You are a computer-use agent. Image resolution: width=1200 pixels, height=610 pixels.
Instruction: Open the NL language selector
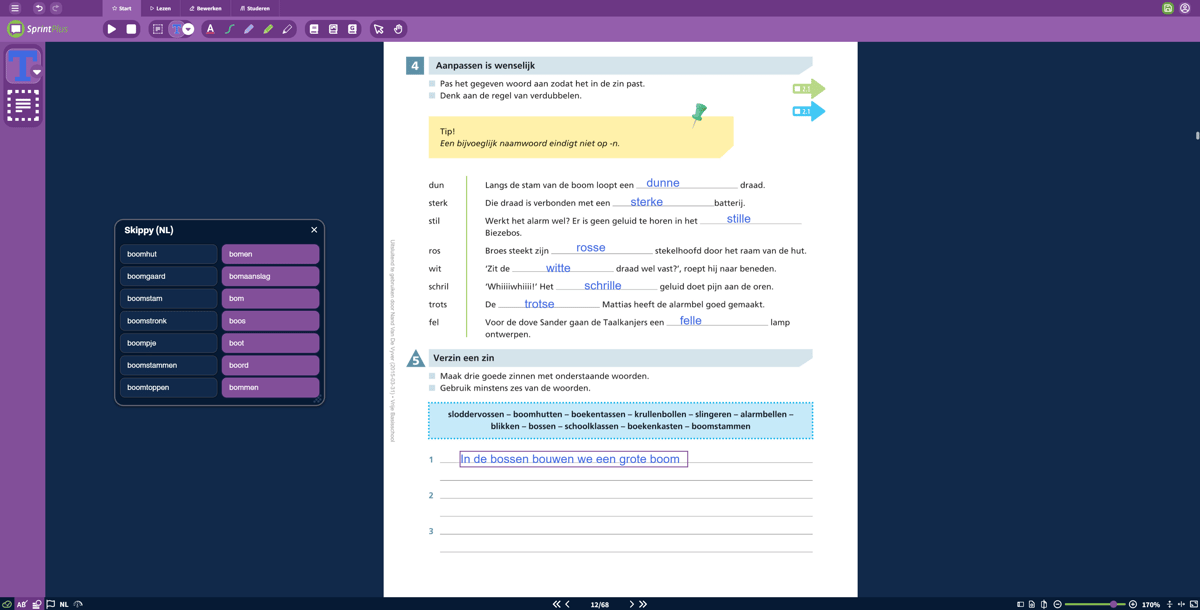(x=64, y=604)
